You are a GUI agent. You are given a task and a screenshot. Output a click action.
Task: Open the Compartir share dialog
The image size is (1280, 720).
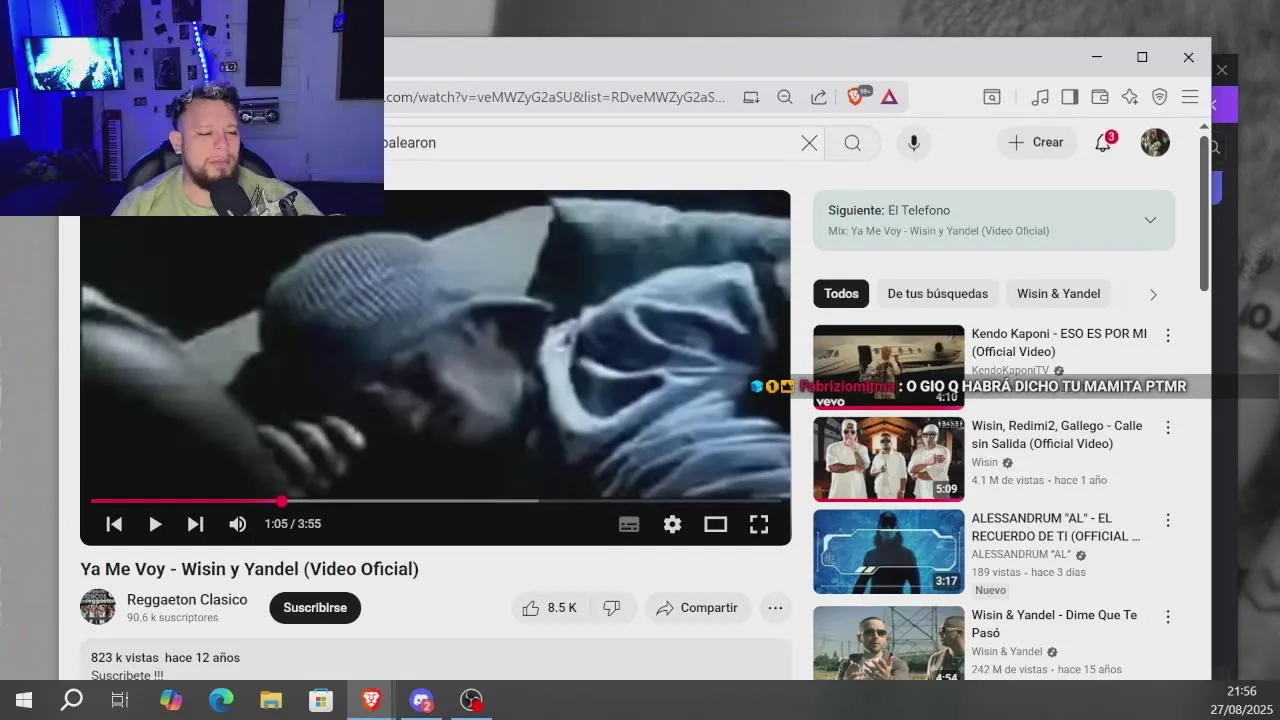coord(697,608)
